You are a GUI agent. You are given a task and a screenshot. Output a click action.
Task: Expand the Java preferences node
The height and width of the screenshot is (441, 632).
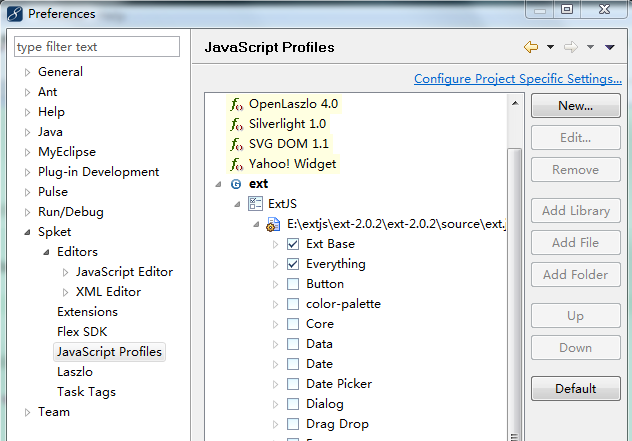tap(27, 132)
